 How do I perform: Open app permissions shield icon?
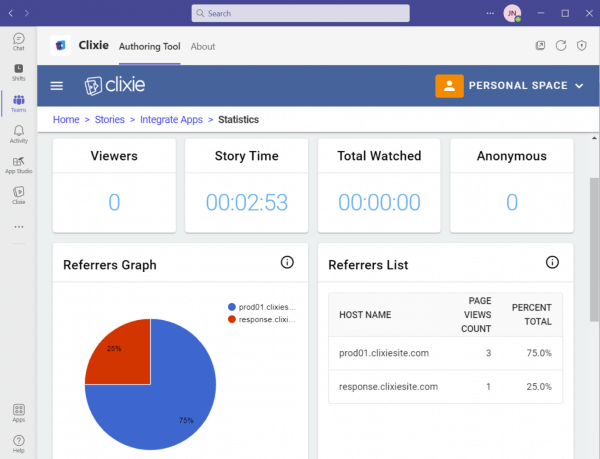[582, 46]
